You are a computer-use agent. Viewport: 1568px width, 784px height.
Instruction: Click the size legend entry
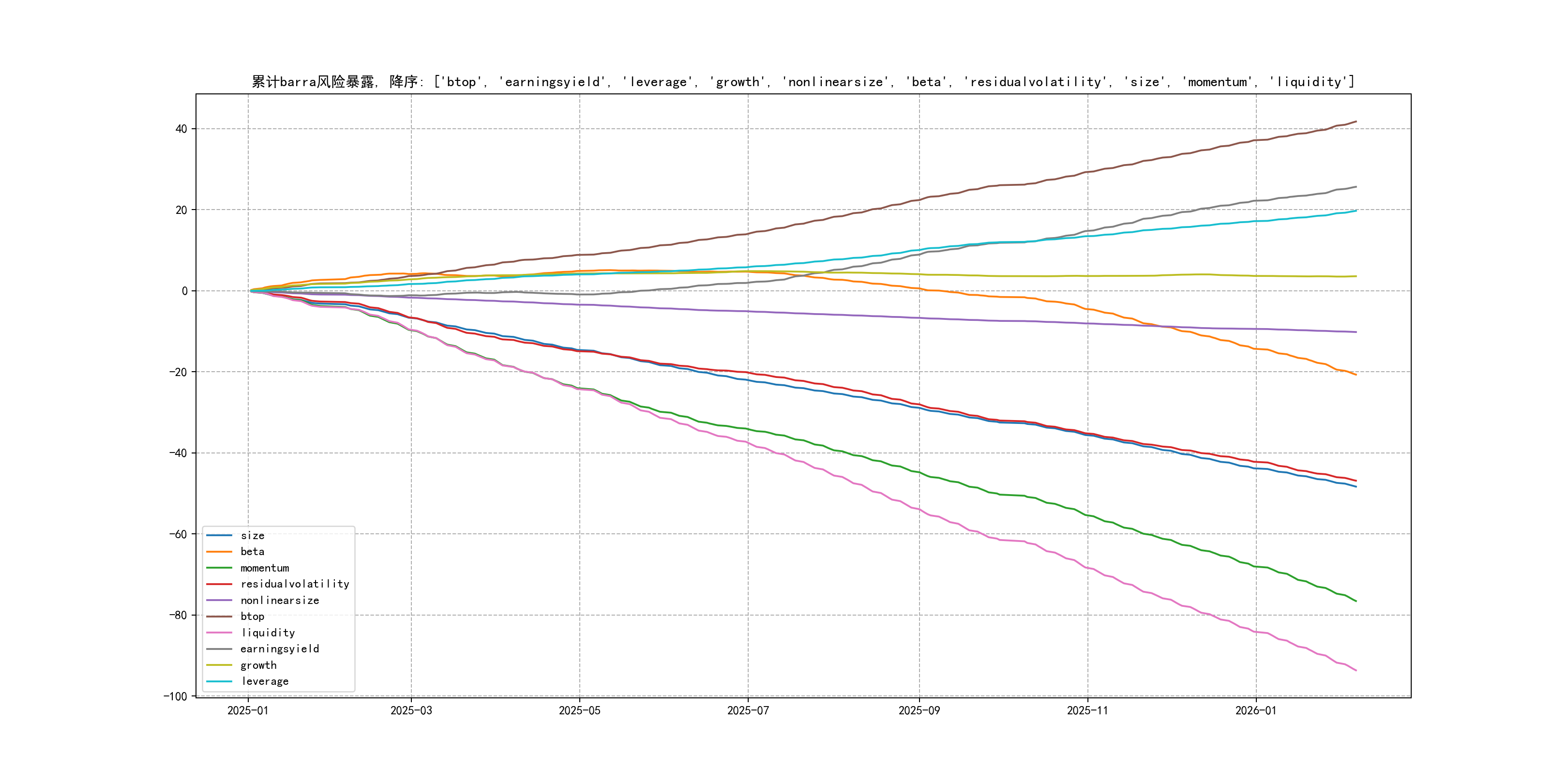252,536
